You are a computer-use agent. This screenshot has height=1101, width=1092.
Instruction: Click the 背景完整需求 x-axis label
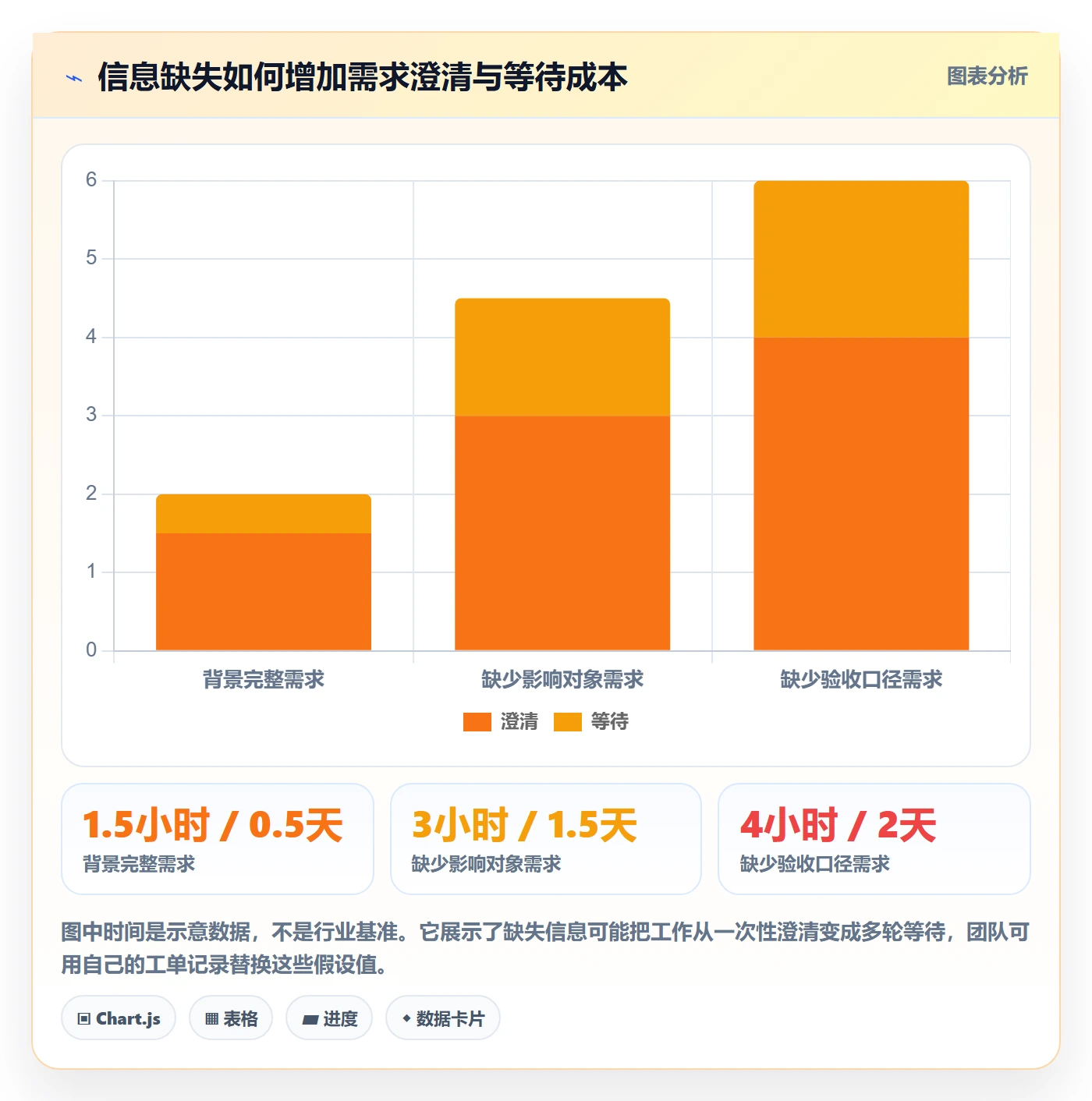[x=264, y=680]
